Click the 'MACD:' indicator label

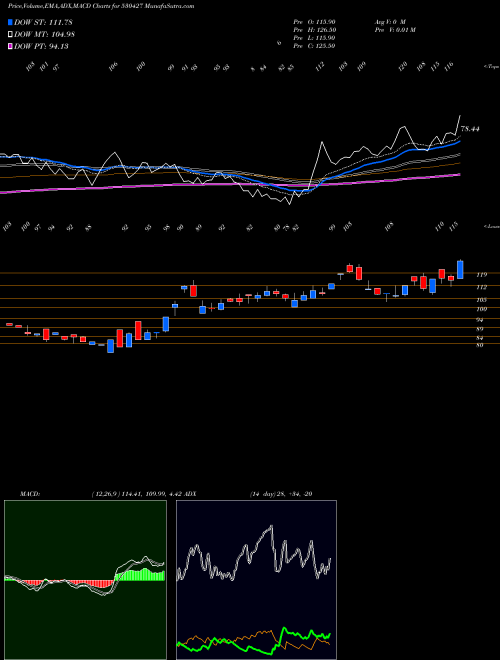click(x=29, y=494)
